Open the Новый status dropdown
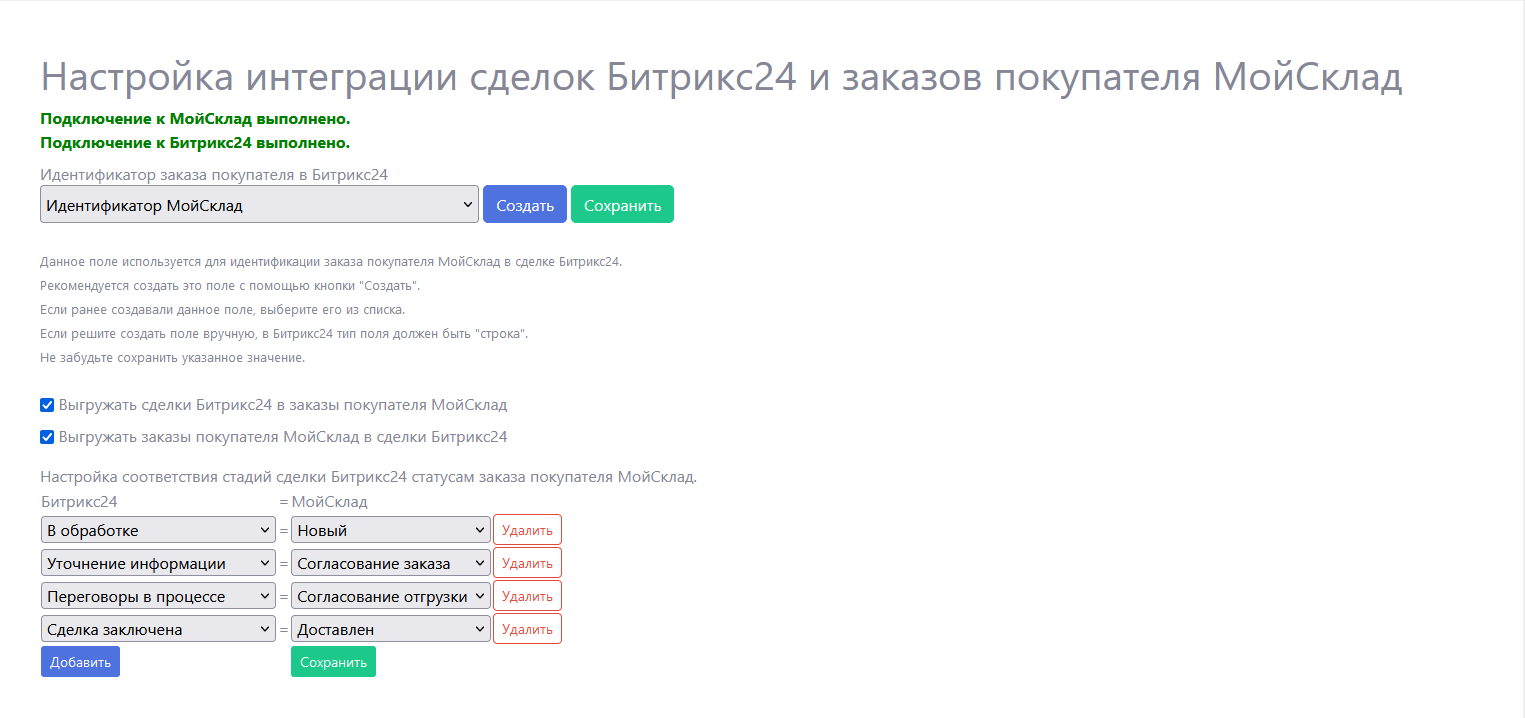Image resolution: width=1525 pixels, height=718 pixels. [x=391, y=530]
